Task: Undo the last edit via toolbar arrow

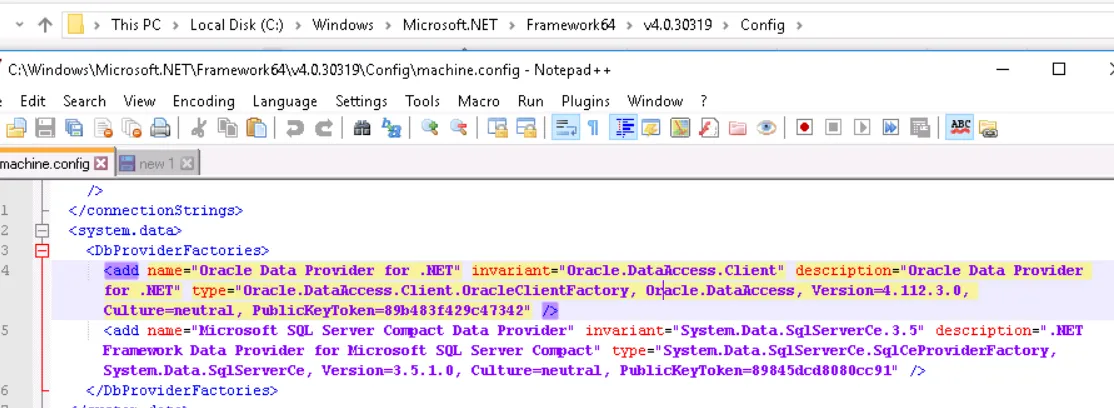Action: pos(294,128)
